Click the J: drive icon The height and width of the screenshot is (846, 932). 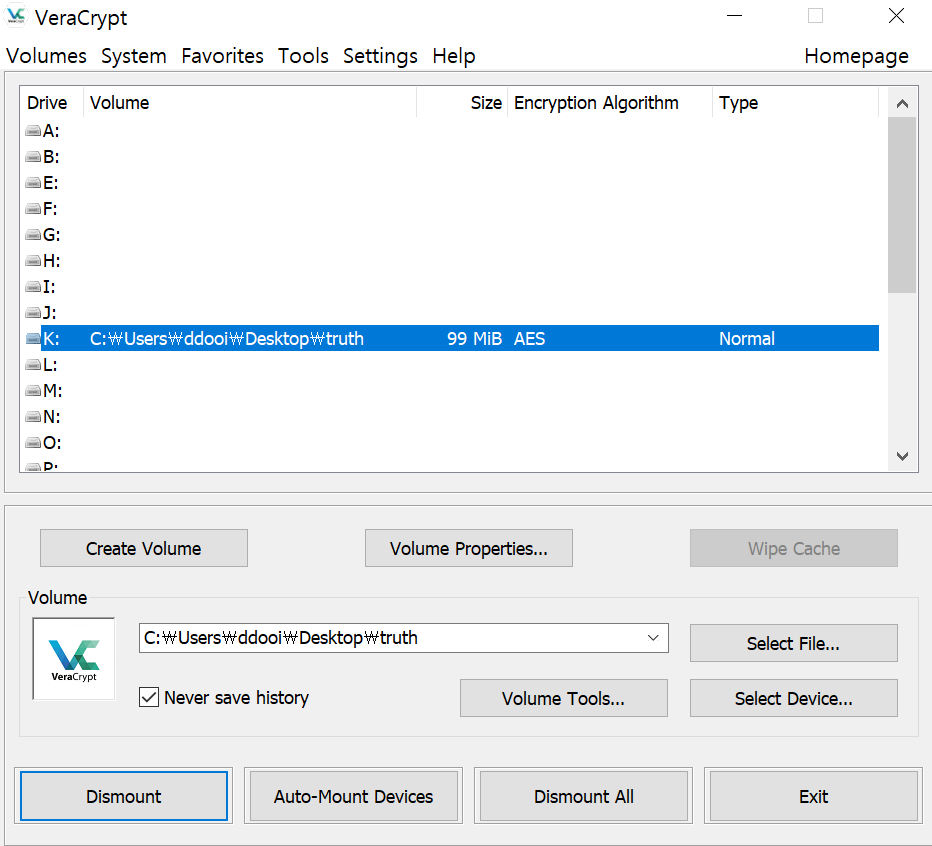tap(33, 313)
